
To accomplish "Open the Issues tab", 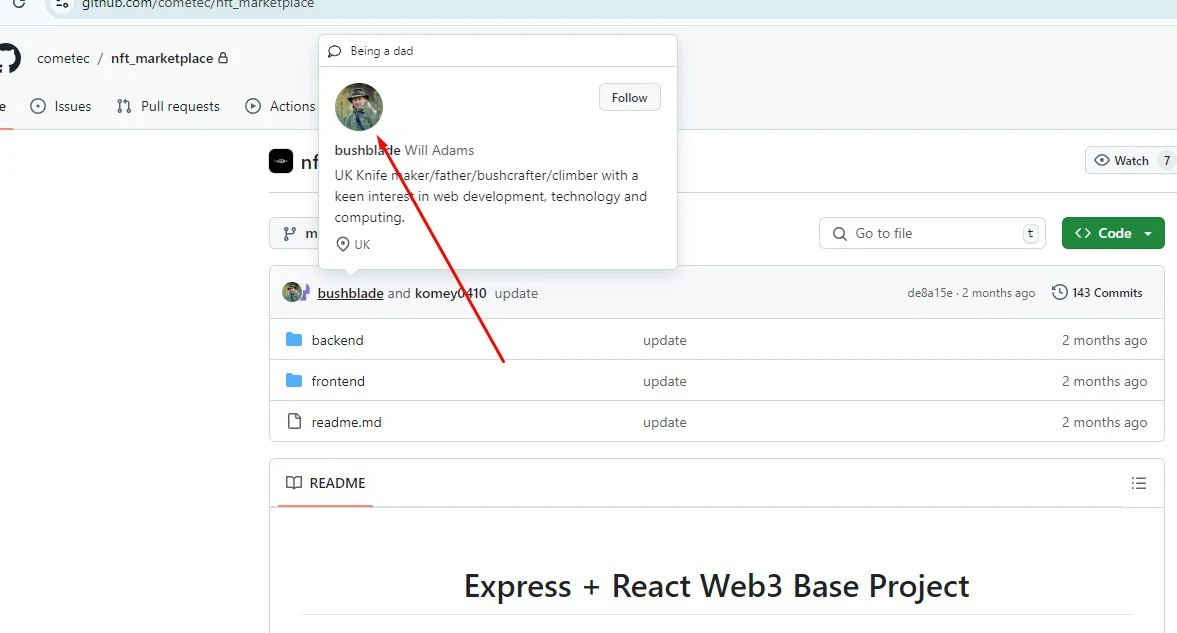I will pos(61,107).
